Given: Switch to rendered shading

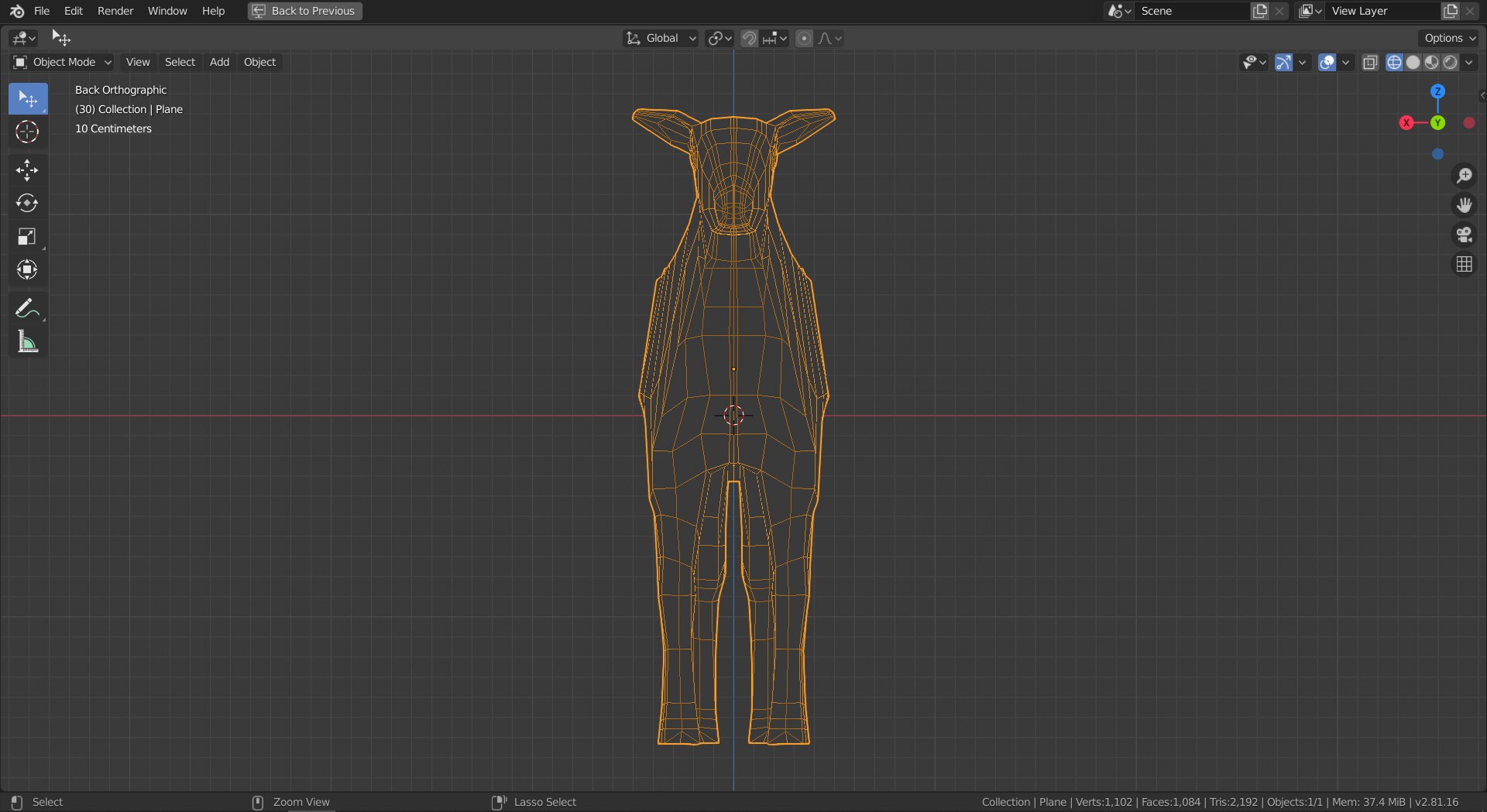Looking at the screenshot, I should coord(1451,63).
